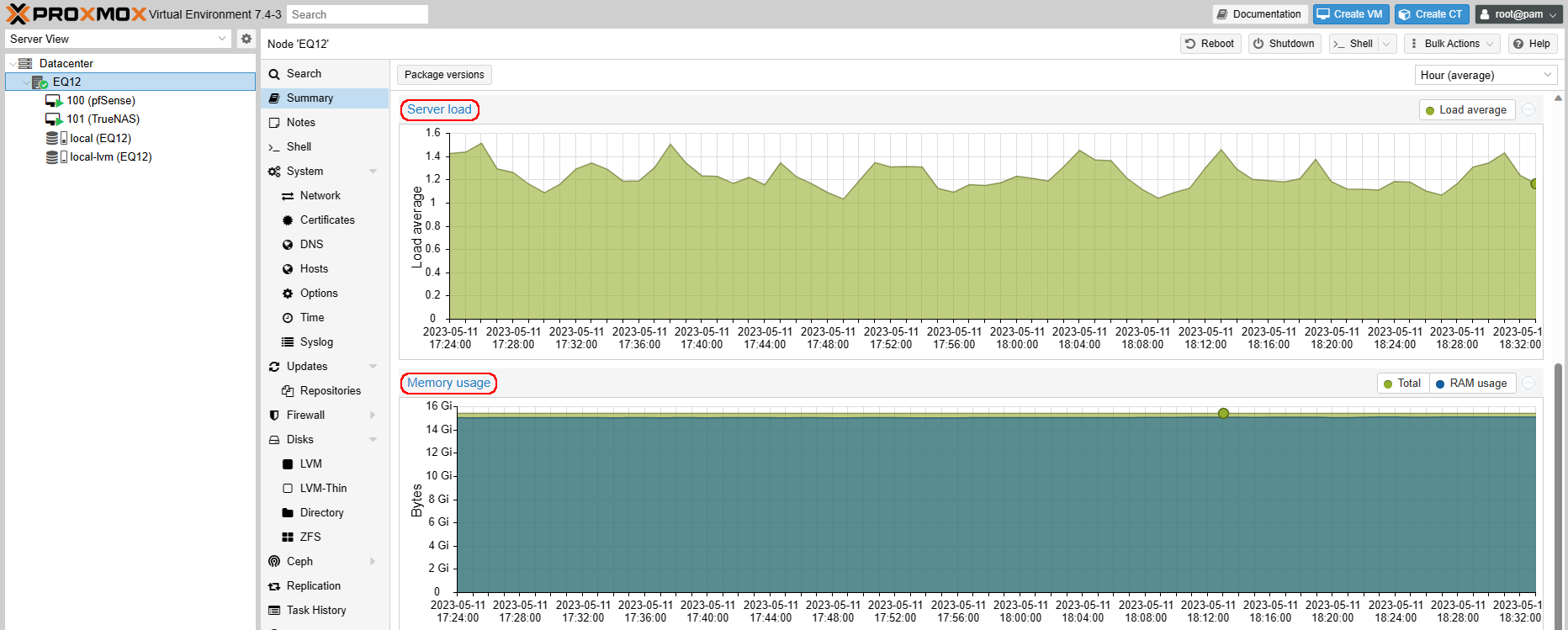This screenshot has width=1568, height=630.
Task: Click the Firewall shield icon
Action: pos(274,416)
